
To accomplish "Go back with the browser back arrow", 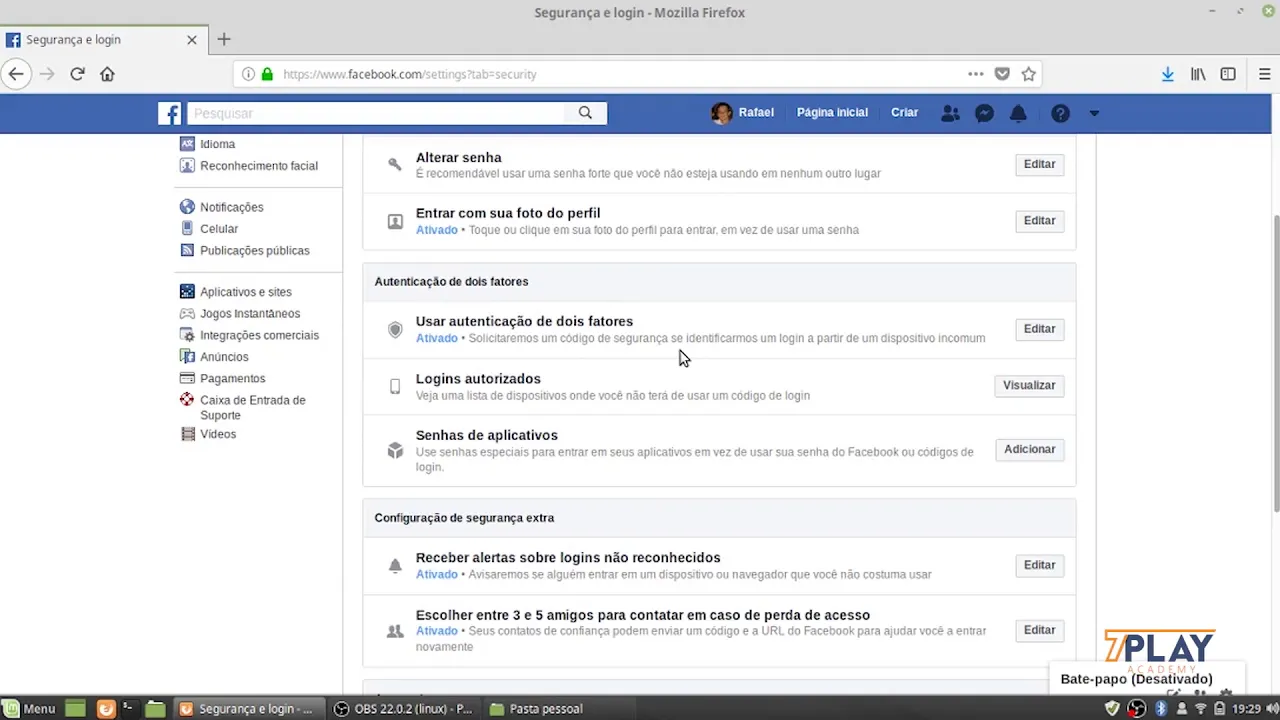I will (x=16, y=74).
